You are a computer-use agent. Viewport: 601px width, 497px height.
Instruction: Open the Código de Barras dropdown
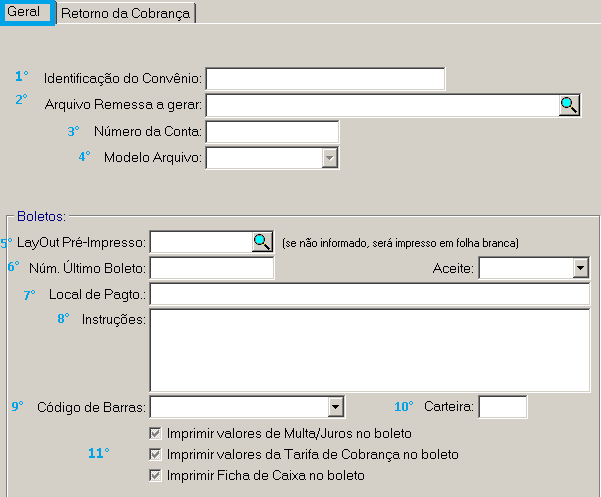pos(336,406)
